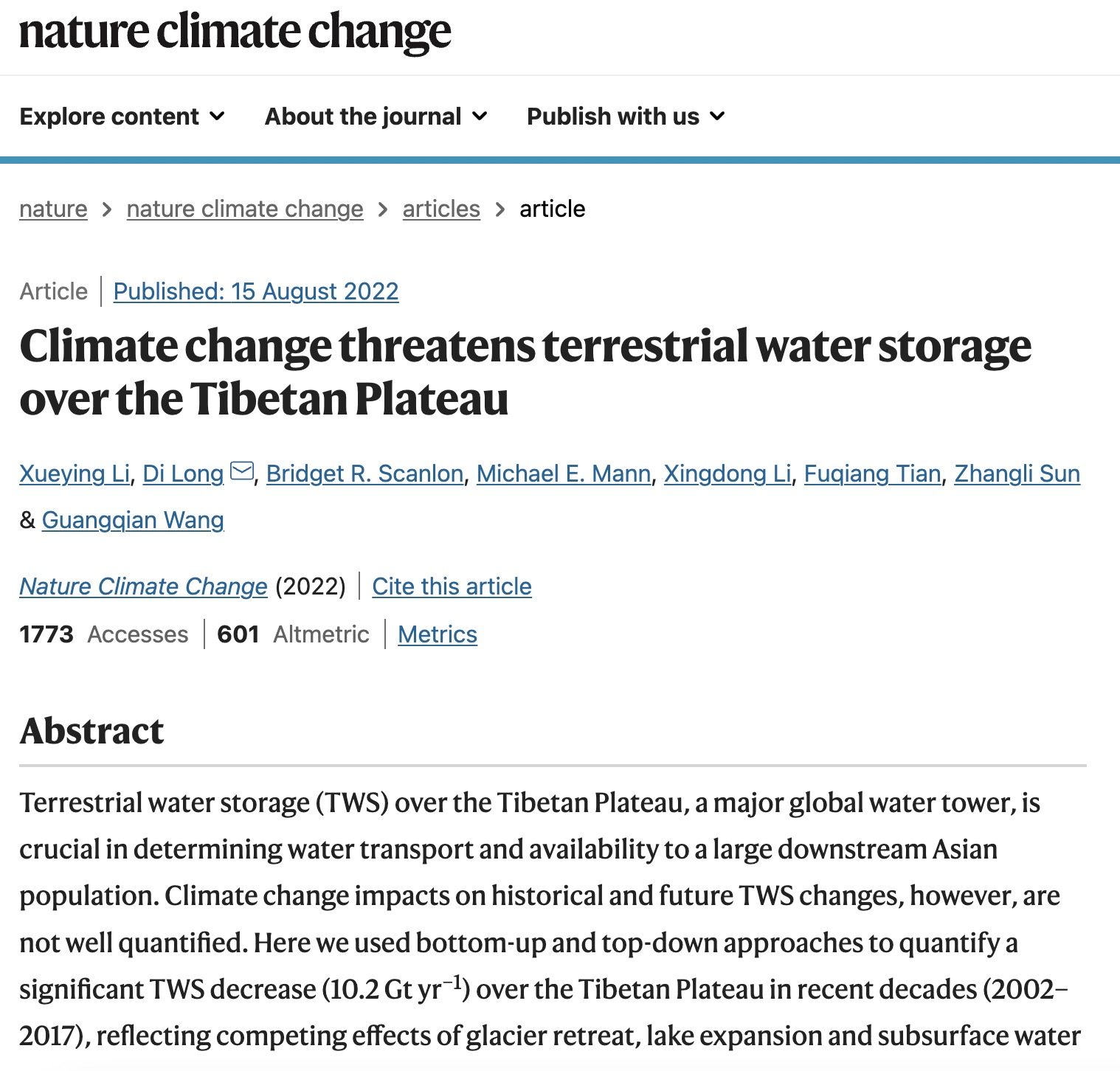Viewport: 1120px width, 1071px height.
Task: Click the nature climate change logo
Action: click(x=235, y=32)
